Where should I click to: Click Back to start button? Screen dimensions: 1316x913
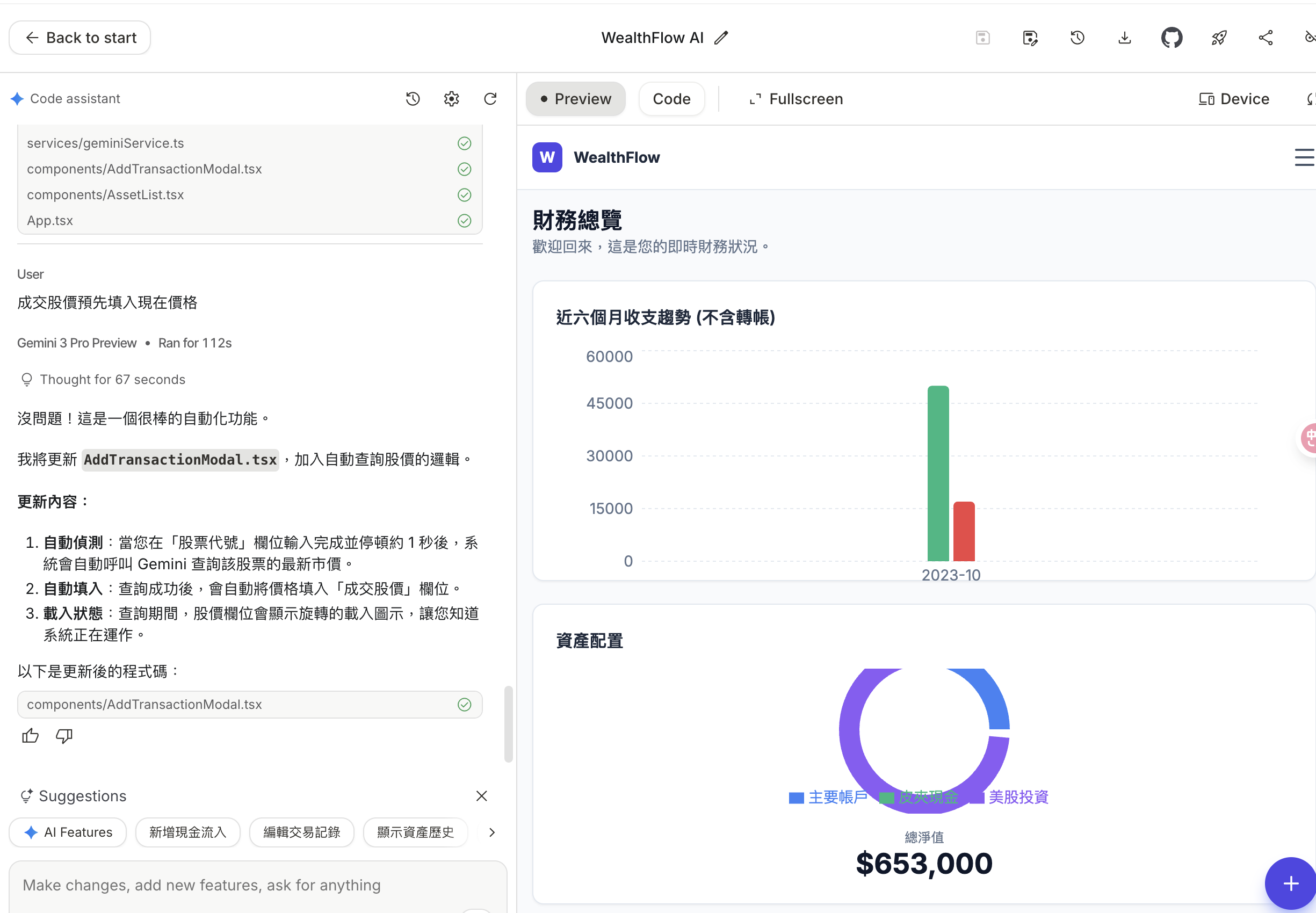coord(80,38)
